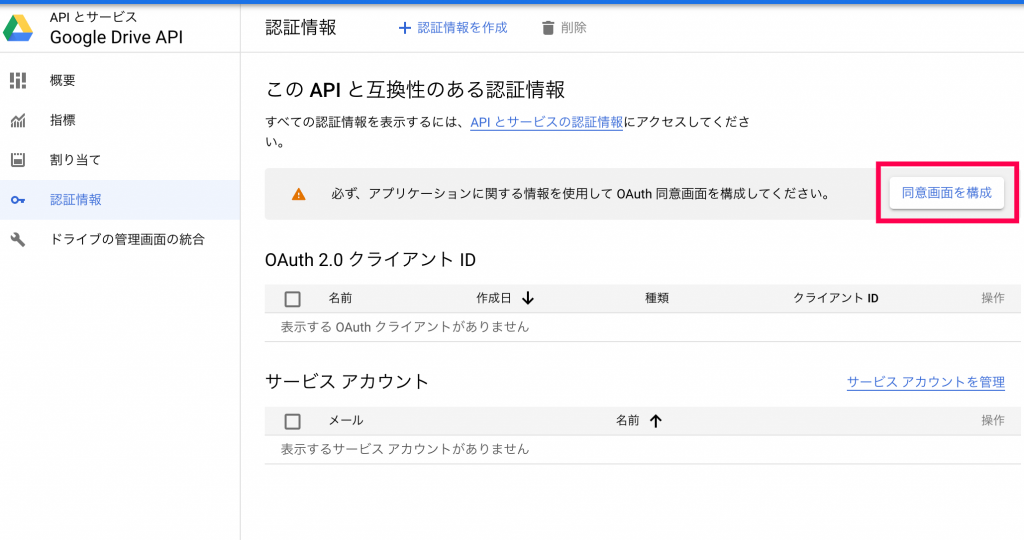
Task: Click the サービス アカウント heading
Action: point(347,381)
